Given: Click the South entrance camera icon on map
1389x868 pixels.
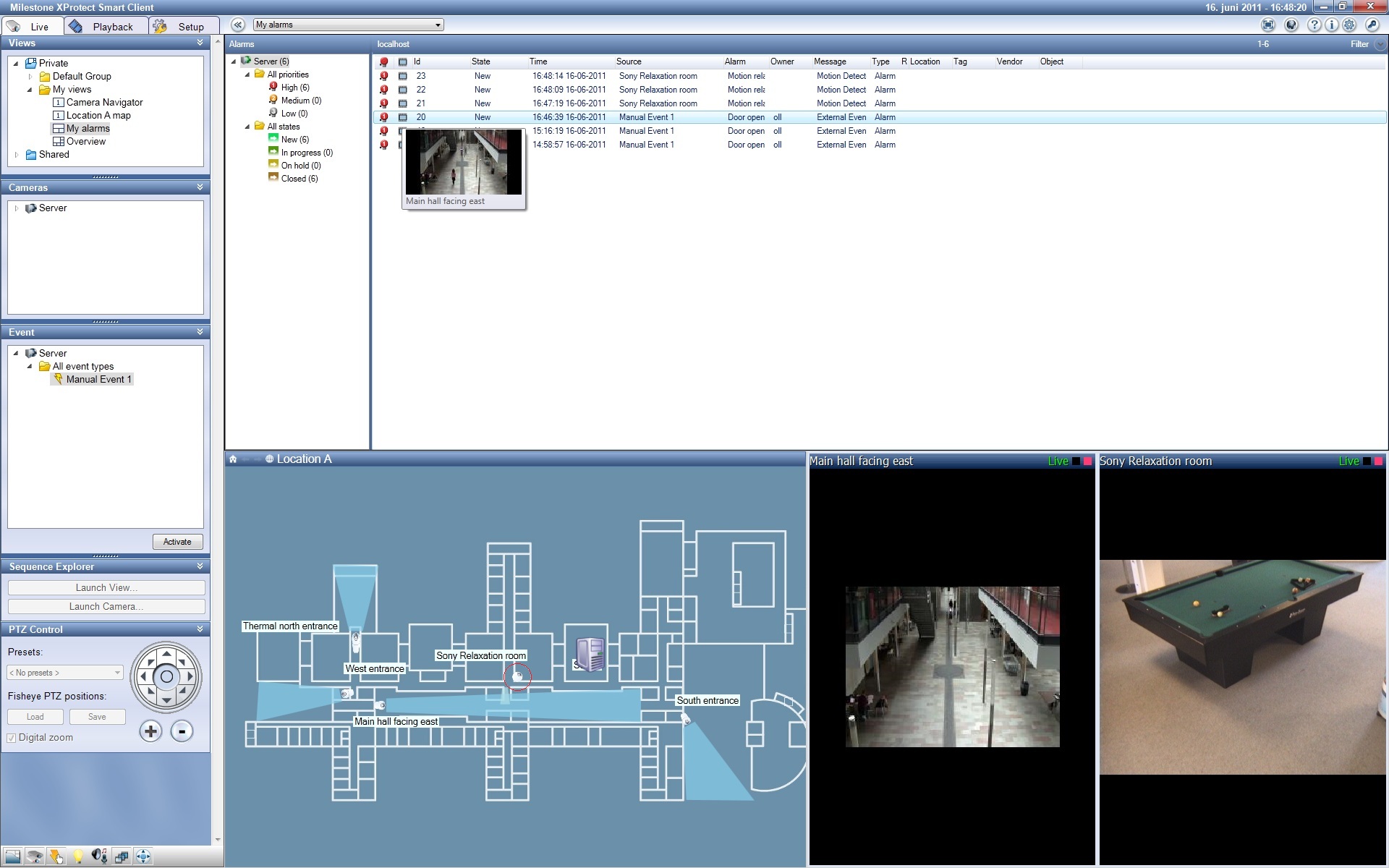Looking at the screenshot, I should 686,719.
